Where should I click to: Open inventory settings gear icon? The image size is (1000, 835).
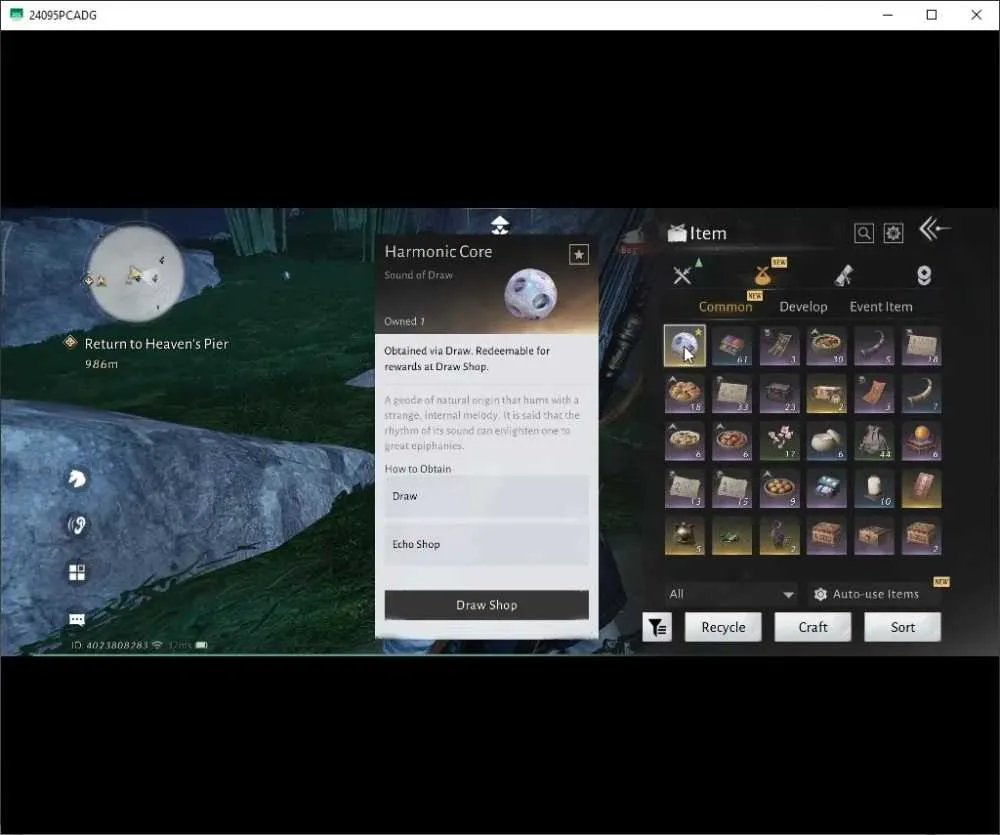893,233
